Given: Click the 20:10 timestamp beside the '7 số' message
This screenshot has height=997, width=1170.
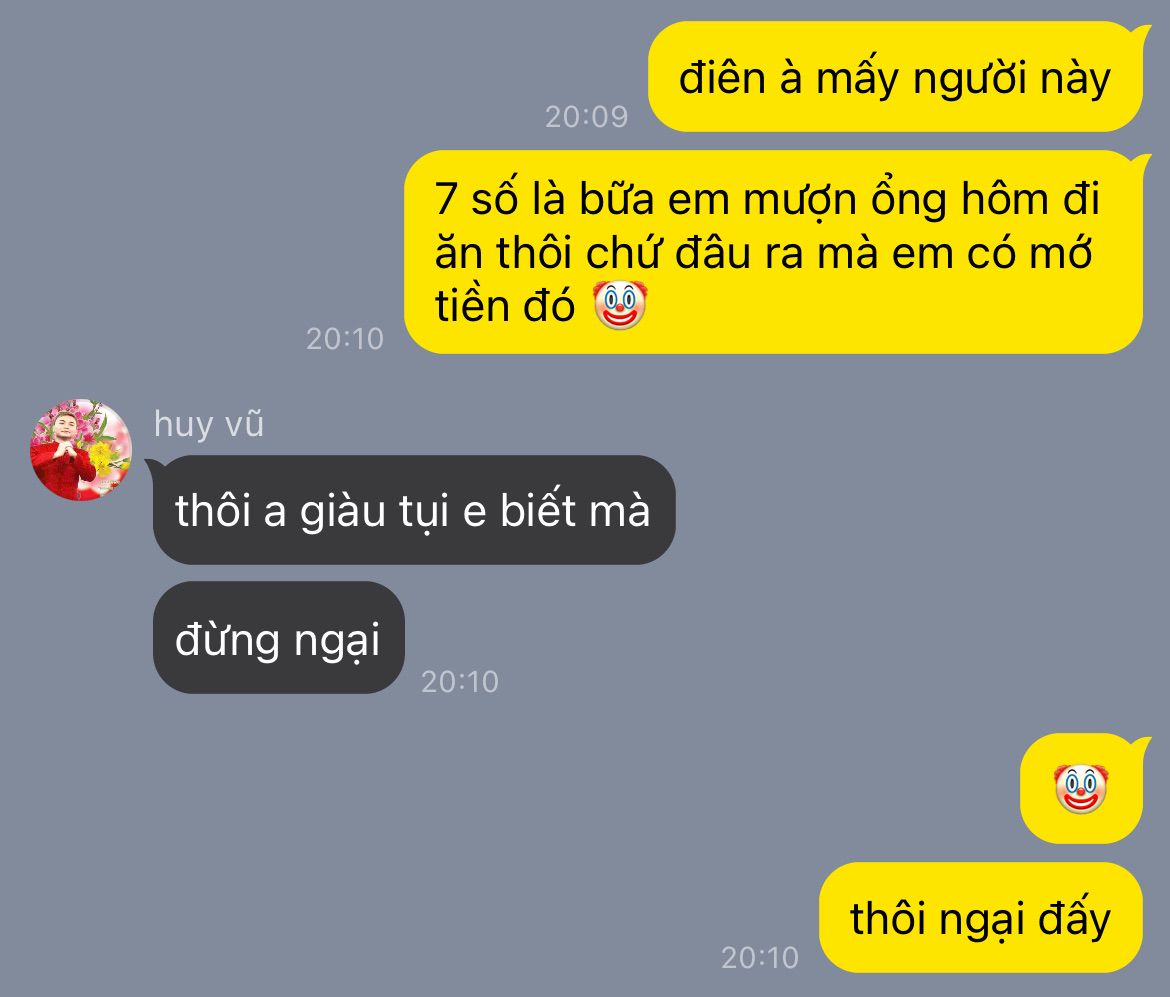Looking at the screenshot, I should (x=345, y=339).
